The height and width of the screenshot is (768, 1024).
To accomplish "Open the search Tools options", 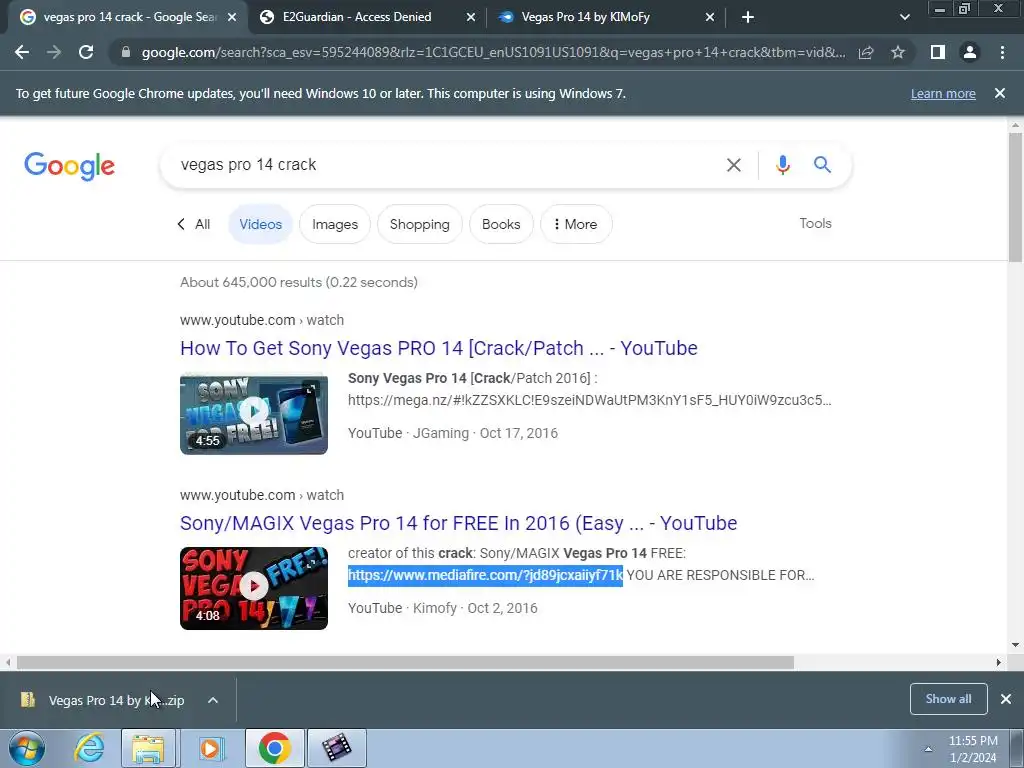I will click(815, 223).
